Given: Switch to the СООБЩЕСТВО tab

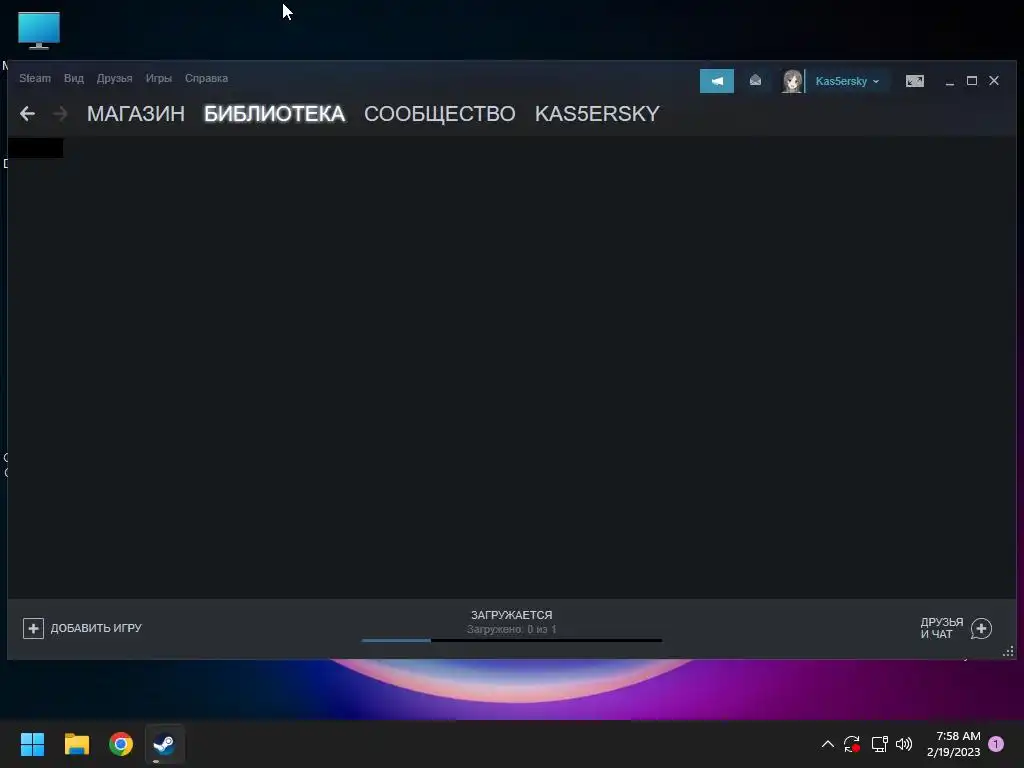Looking at the screenshot, I should (440, 114).
